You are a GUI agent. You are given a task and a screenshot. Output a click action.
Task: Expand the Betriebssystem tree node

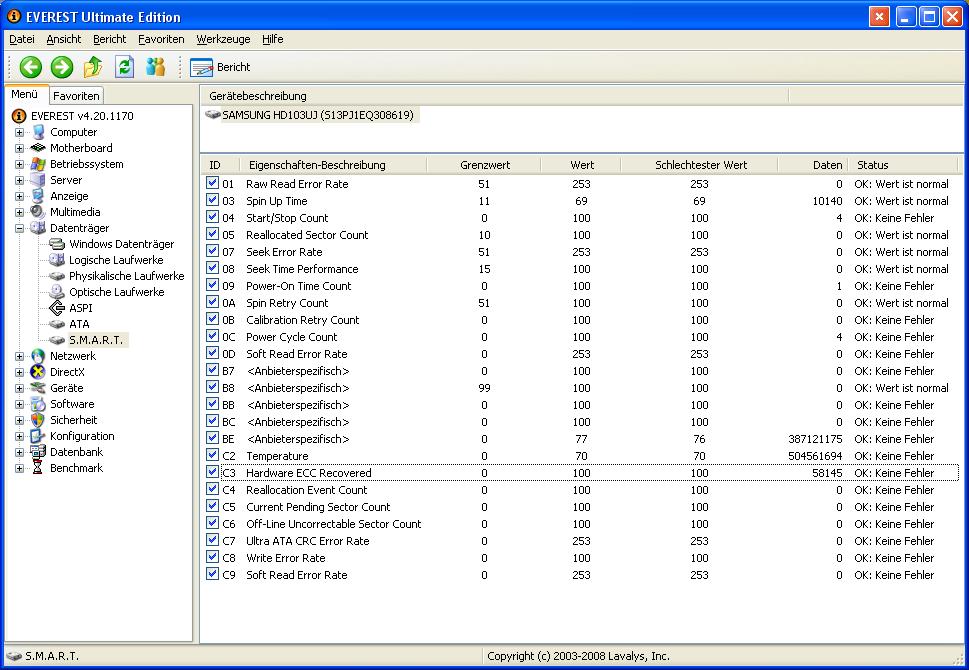point(20,164)
